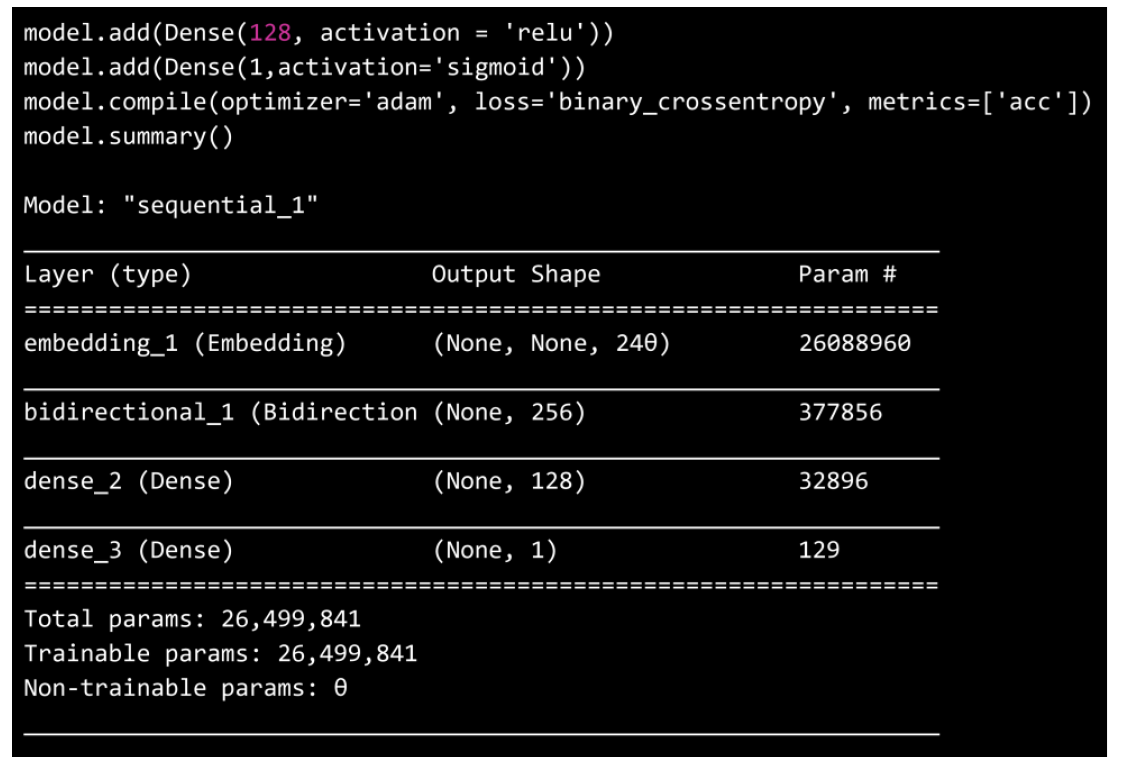Click the Param # column header
The width and height of the screenshot is (1122, 759).
[x=847, y=275]
